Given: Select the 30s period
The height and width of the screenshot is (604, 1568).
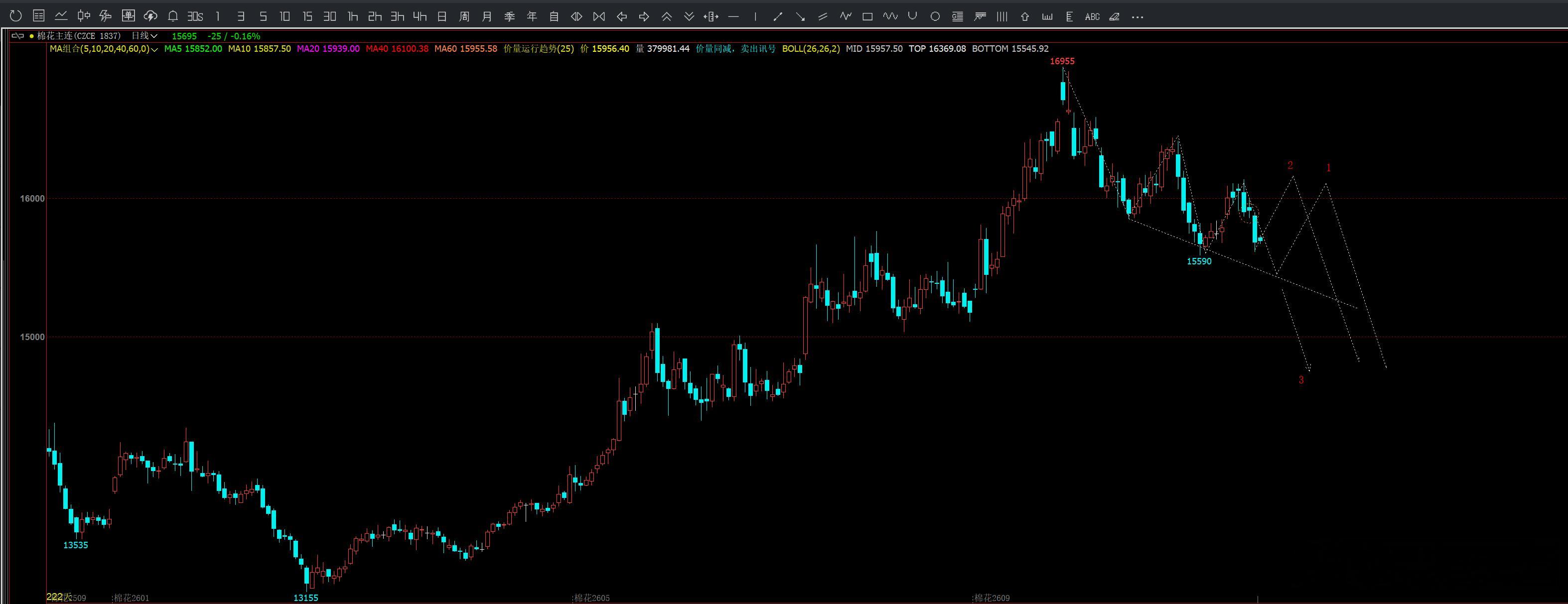Looking at the screenshot, I should coord(195,17).
